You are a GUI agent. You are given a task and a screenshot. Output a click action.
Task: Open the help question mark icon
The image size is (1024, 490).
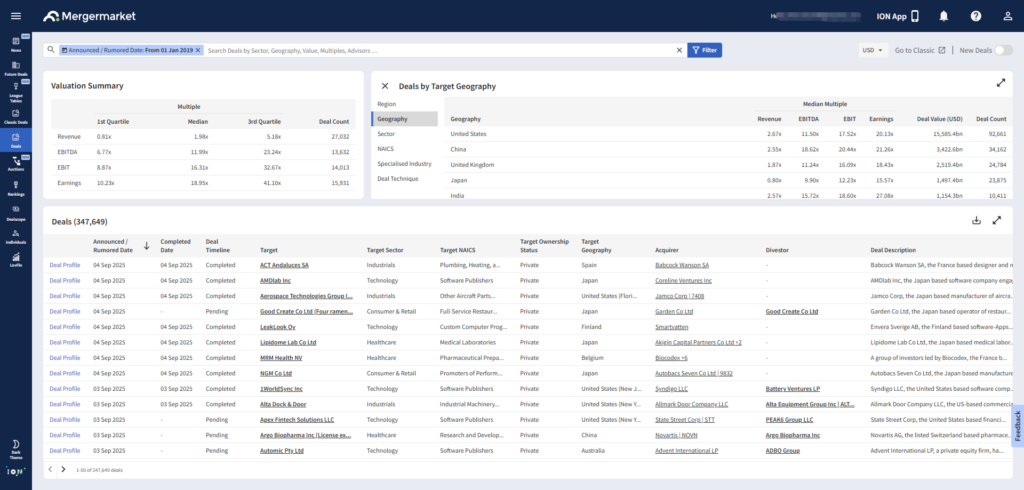point(975,16)
